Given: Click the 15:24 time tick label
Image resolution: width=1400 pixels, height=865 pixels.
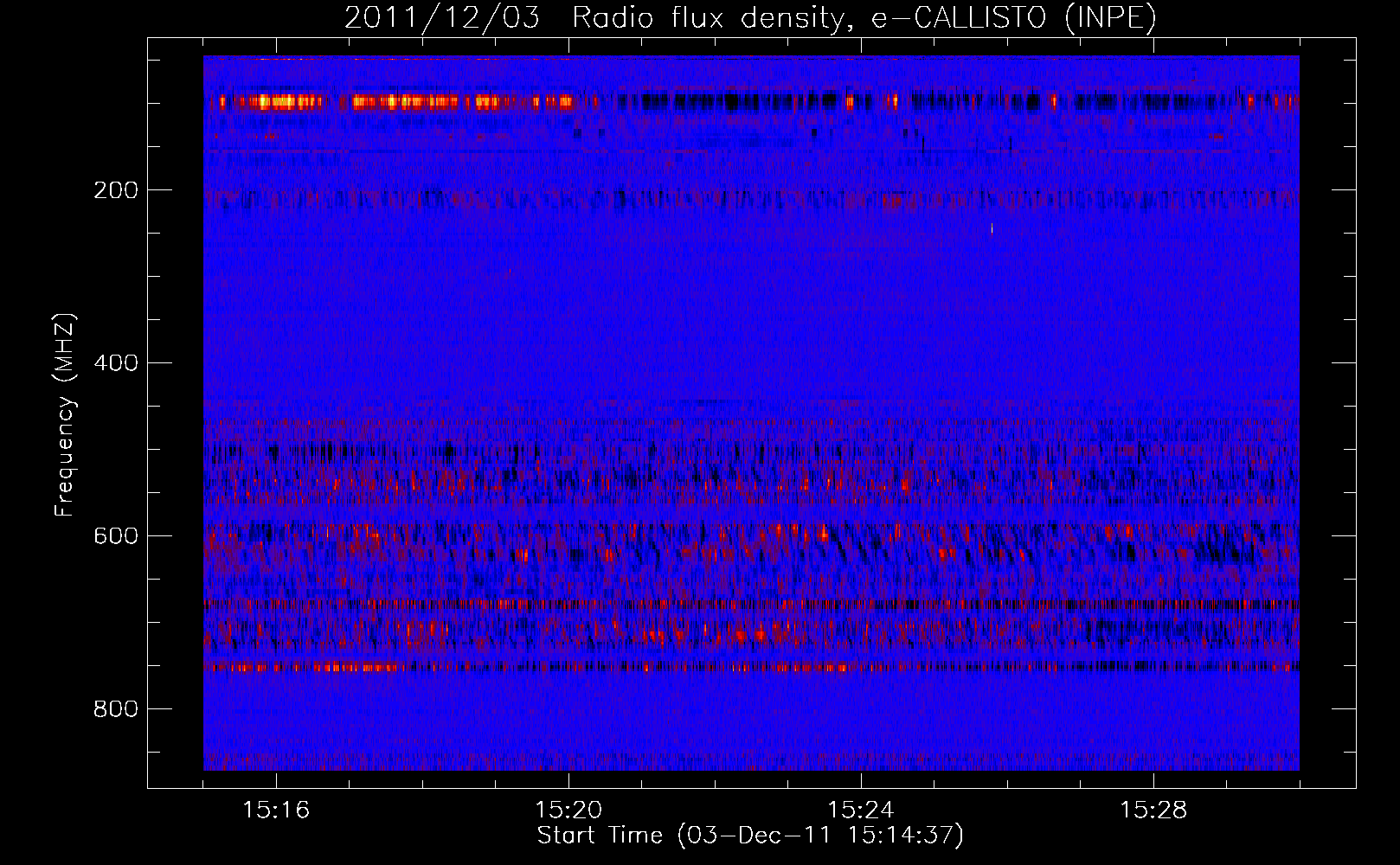Looking at the screenshot, I should click(x=861, y=811).
